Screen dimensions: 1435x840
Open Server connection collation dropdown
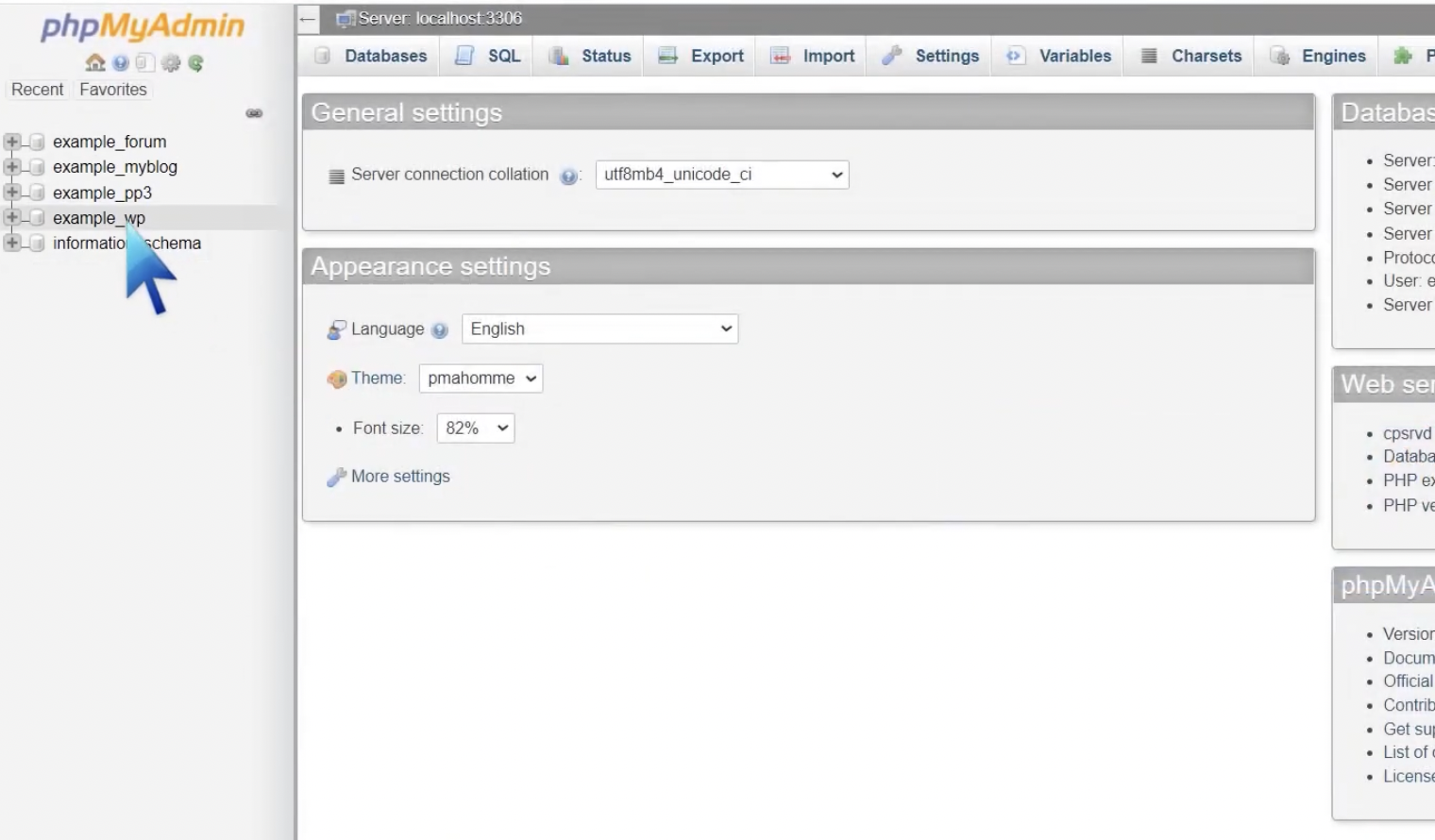click(x=721, y=175)
